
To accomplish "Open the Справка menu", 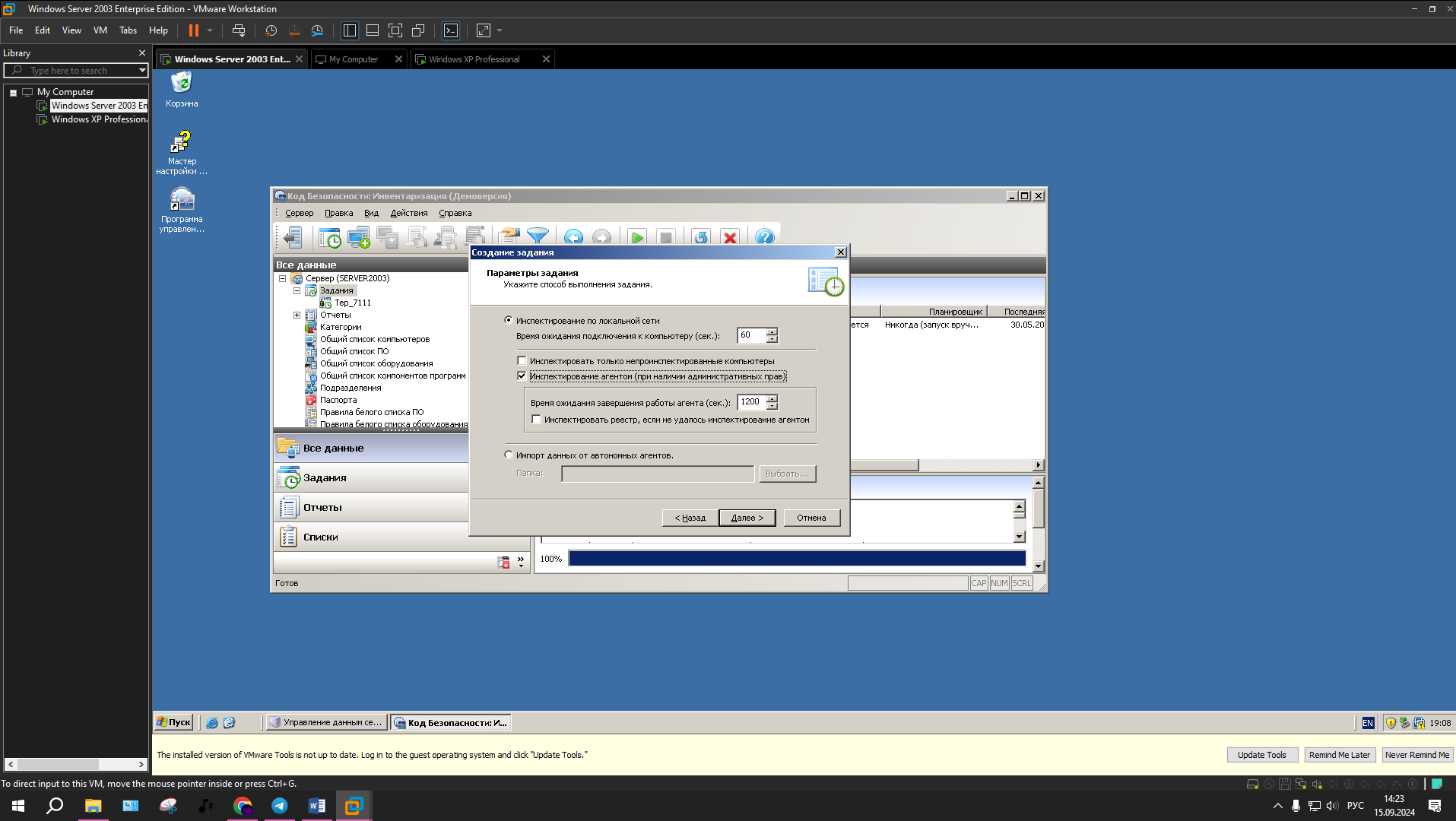I will [x=455, y=213].
